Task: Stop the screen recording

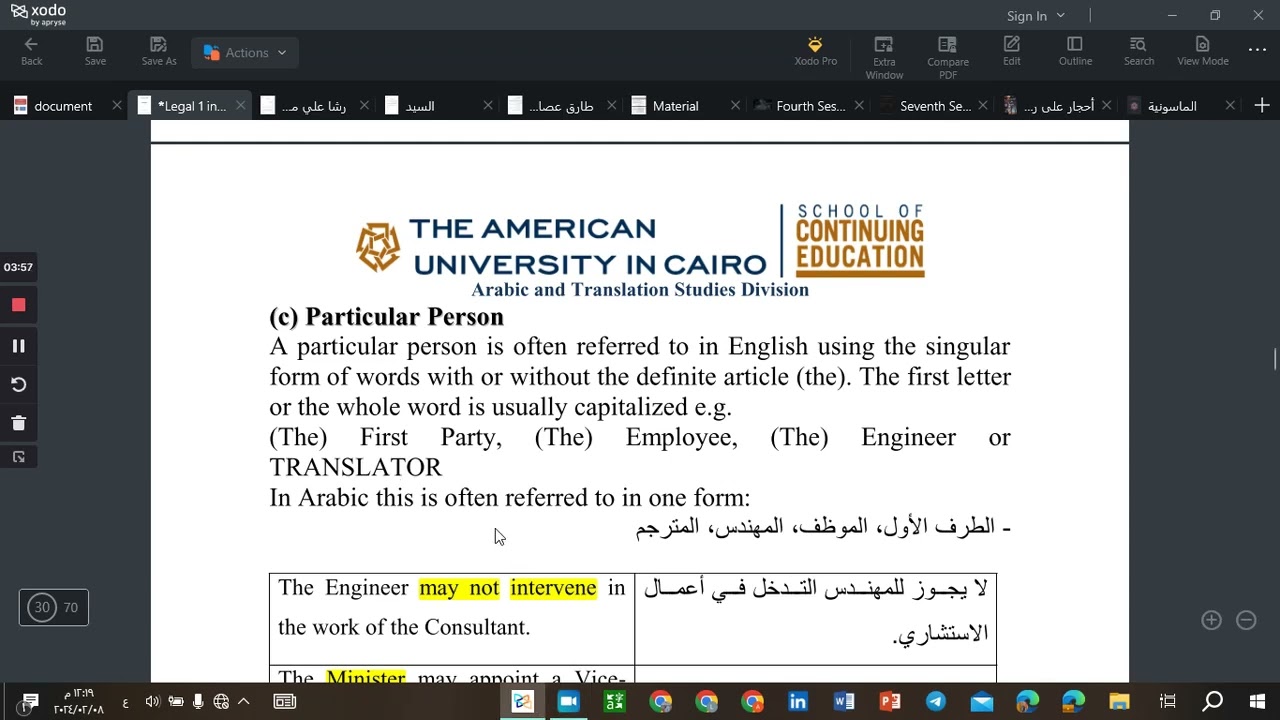Action: (x=18, y=305)
